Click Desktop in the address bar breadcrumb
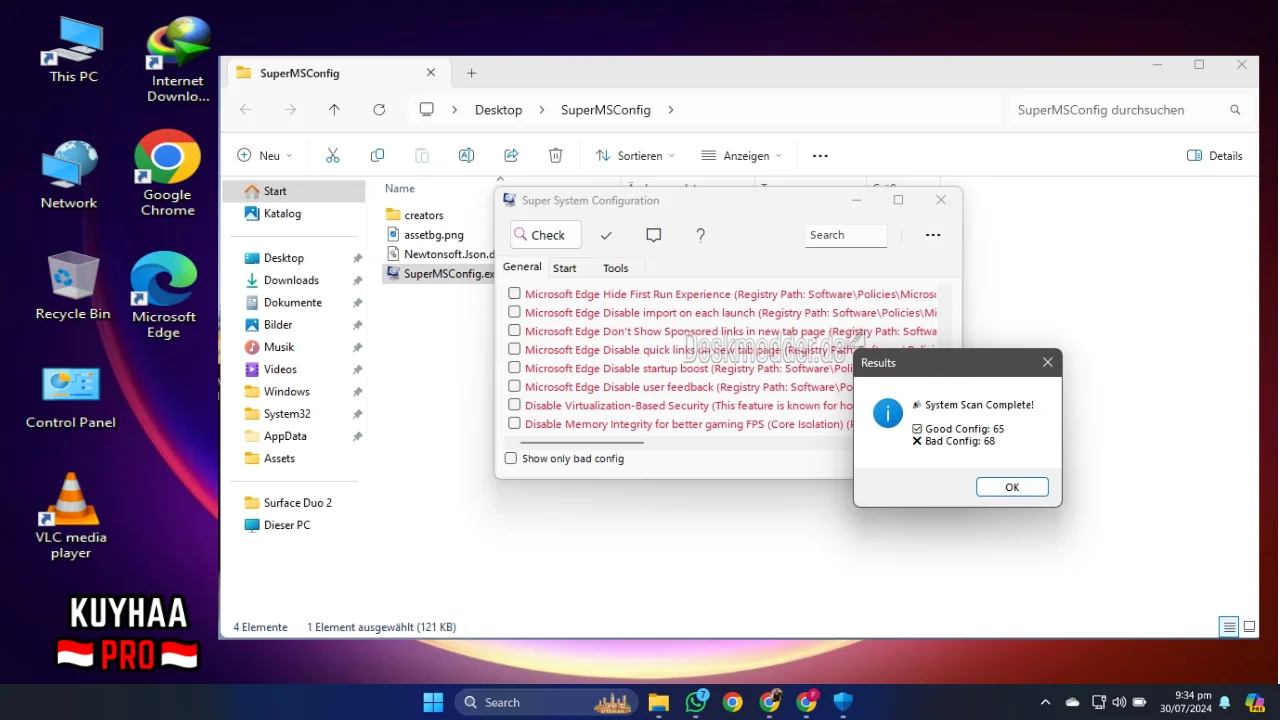The height and width of the screenshot is (720, 1280). [498, 110]
